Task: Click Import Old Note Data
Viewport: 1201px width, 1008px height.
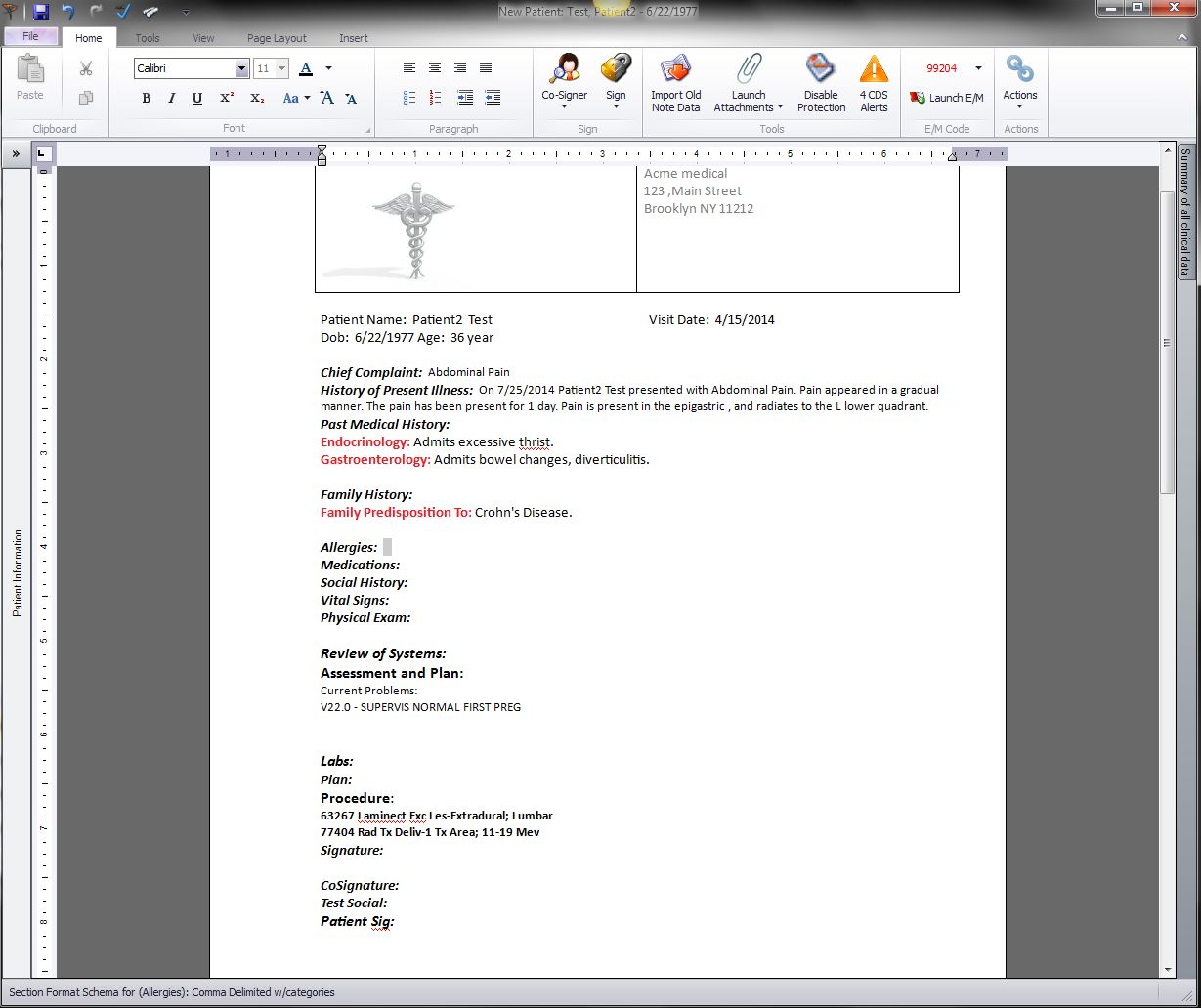Action: coord(676,83)
